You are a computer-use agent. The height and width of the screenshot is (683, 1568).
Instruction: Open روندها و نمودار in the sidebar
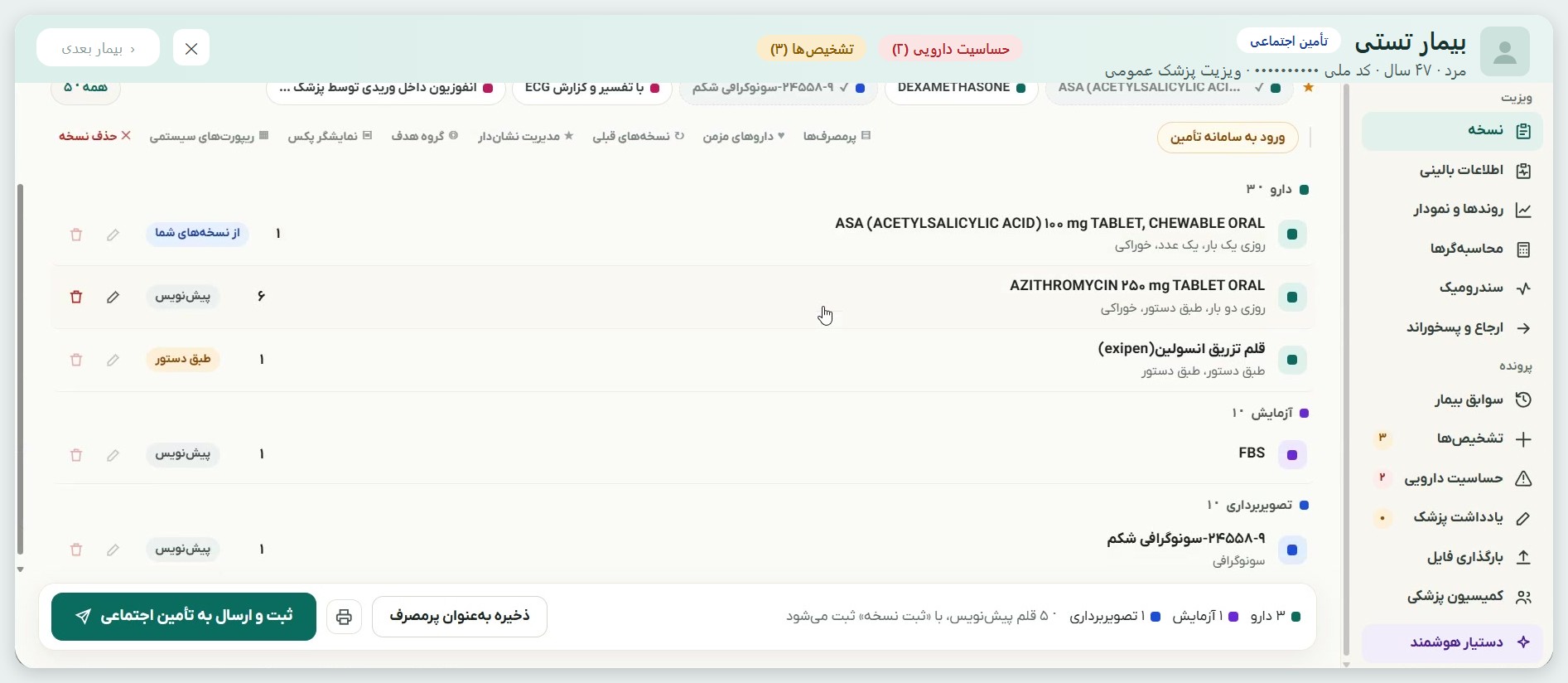1452,210
